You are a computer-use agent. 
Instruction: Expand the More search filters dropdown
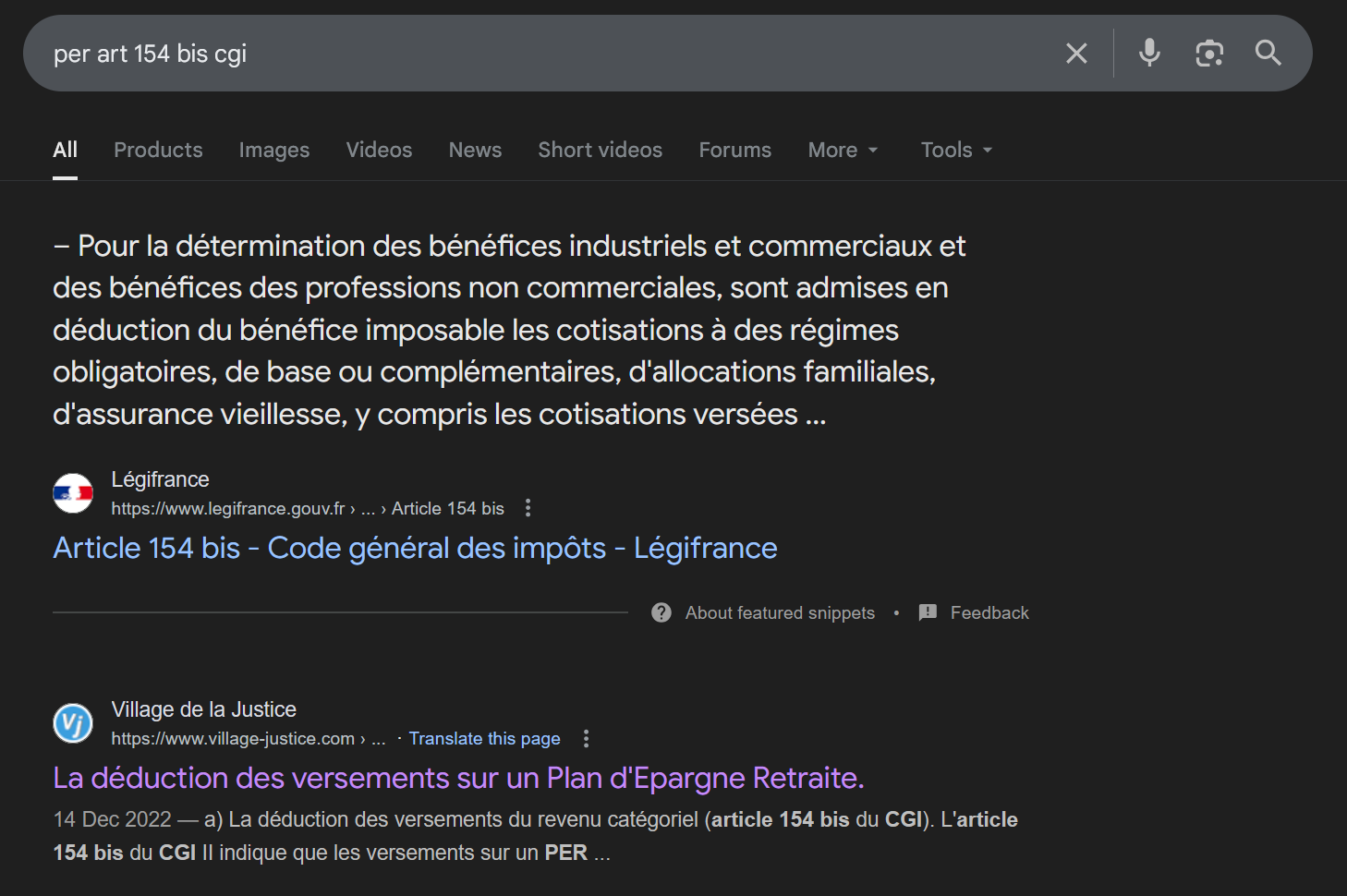pos(843,150)
